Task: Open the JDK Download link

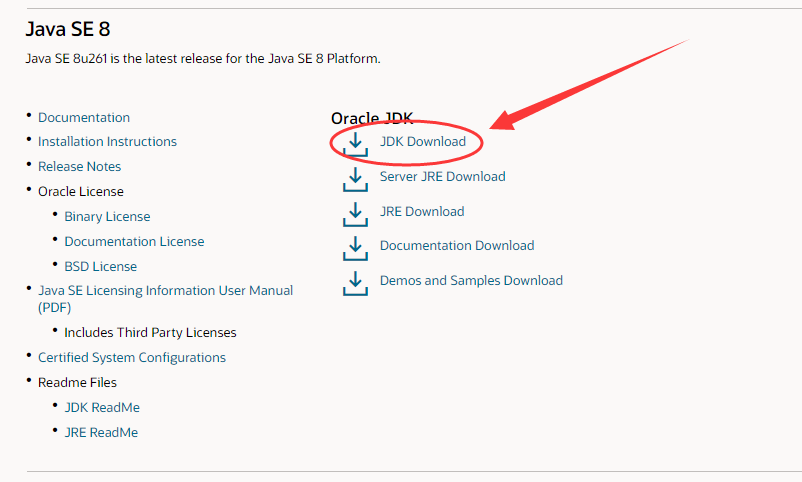Action: tap(422, 142)
